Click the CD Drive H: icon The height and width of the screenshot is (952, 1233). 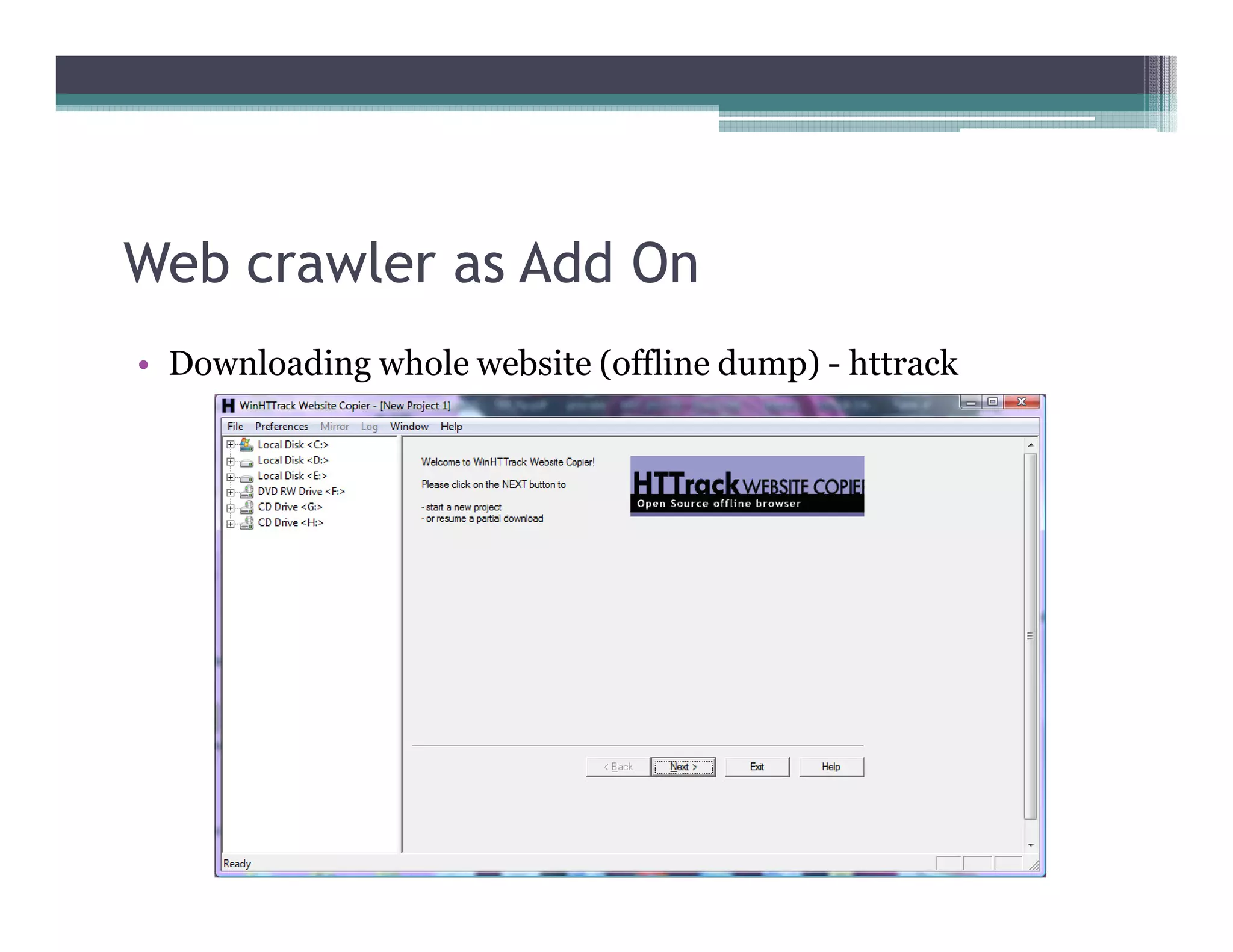246,523
